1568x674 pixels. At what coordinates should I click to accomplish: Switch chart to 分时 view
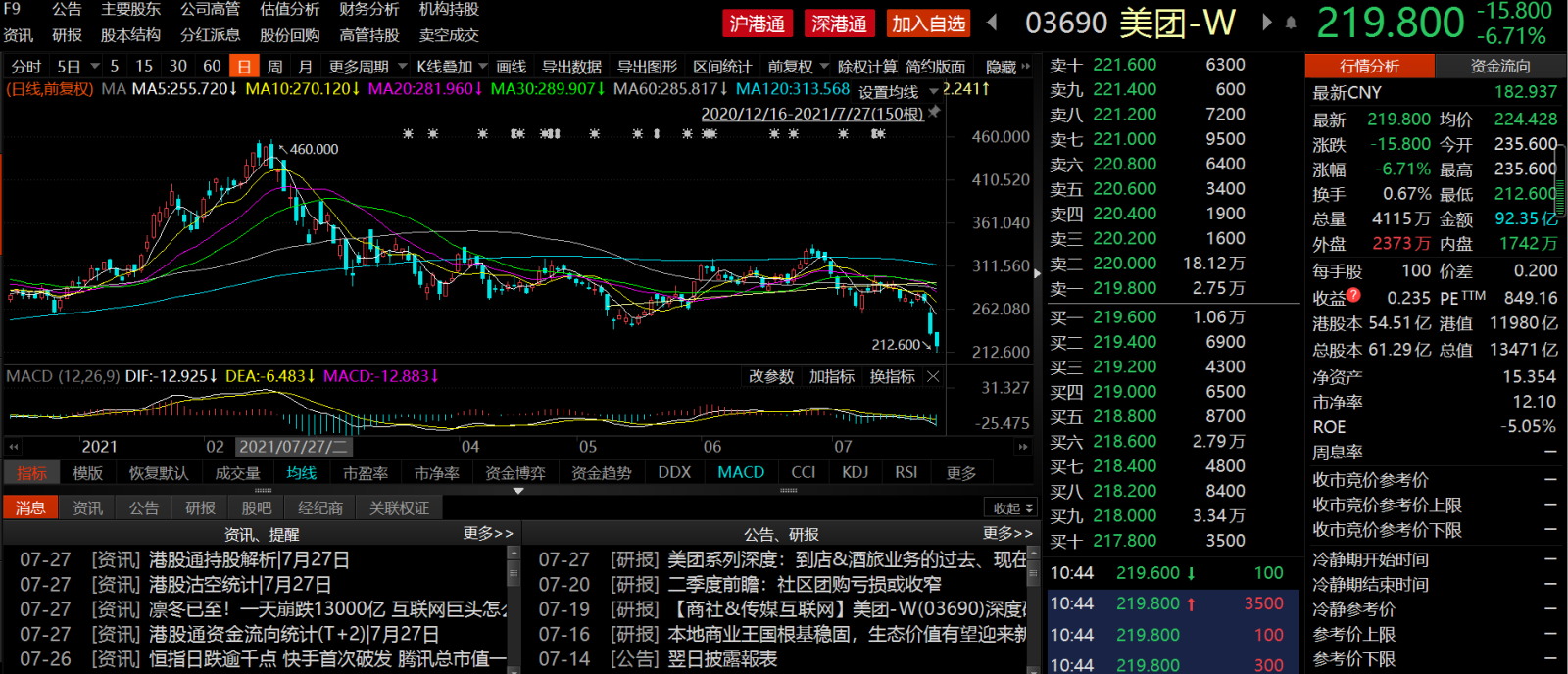26,67
